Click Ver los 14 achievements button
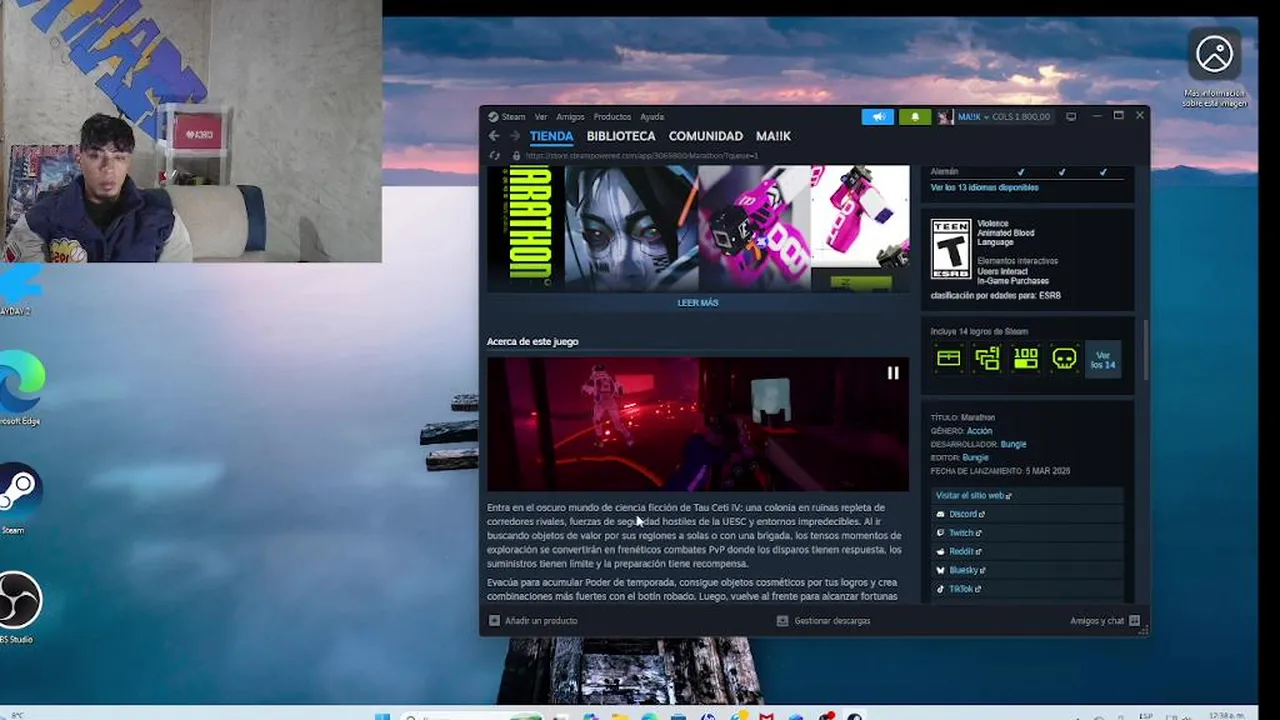The image size is (1280, 720). [x=1103, y=360]
